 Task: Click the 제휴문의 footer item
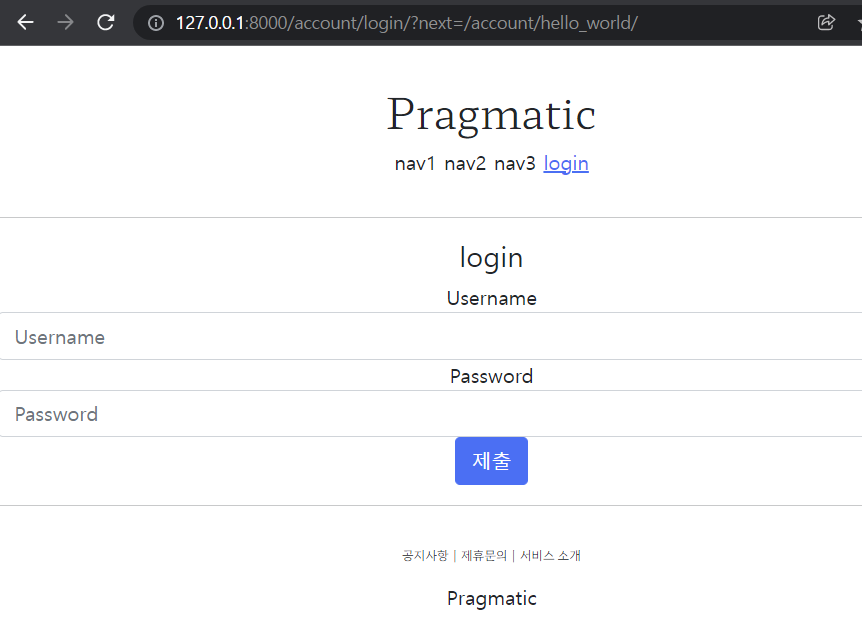pyautogui.click(x=484, y=556)
